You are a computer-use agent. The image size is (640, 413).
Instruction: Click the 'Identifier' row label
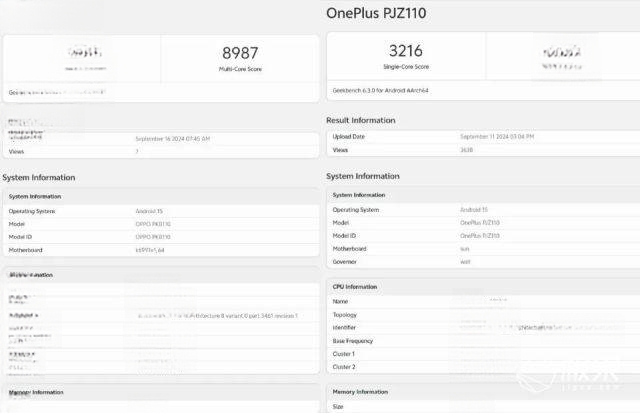click(344, 328)
